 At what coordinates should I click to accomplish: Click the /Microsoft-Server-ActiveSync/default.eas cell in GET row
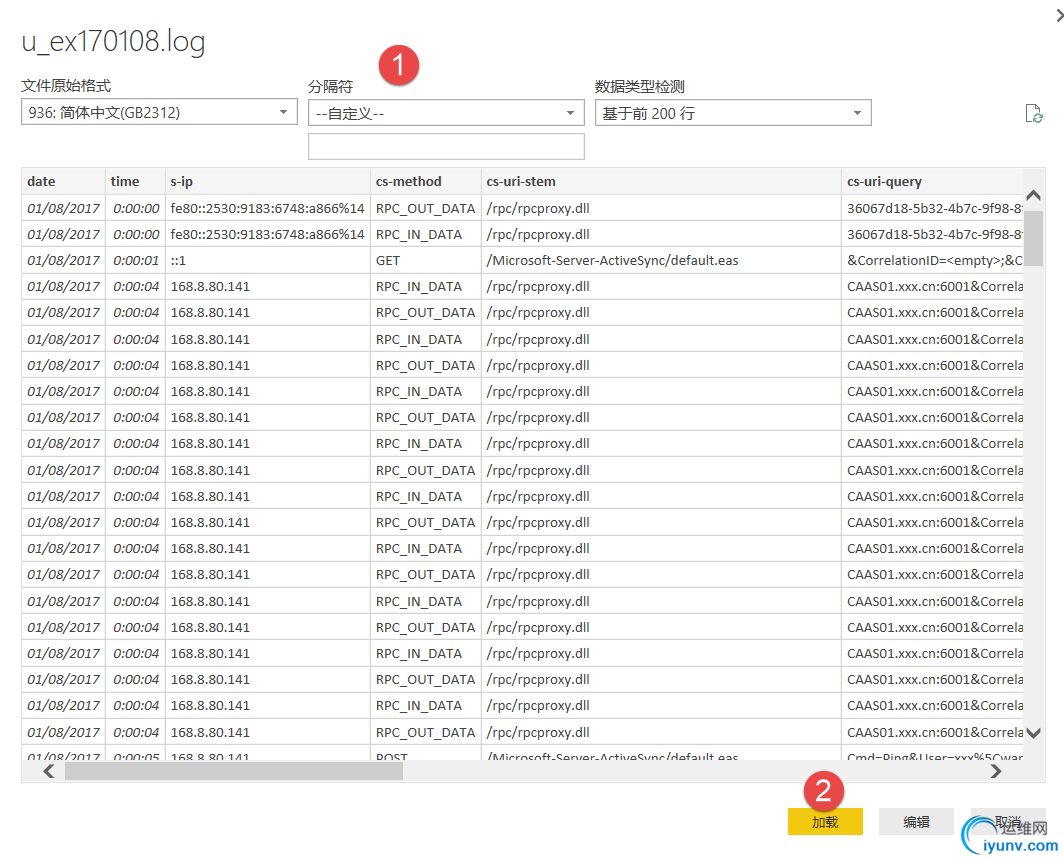(661, 261)
